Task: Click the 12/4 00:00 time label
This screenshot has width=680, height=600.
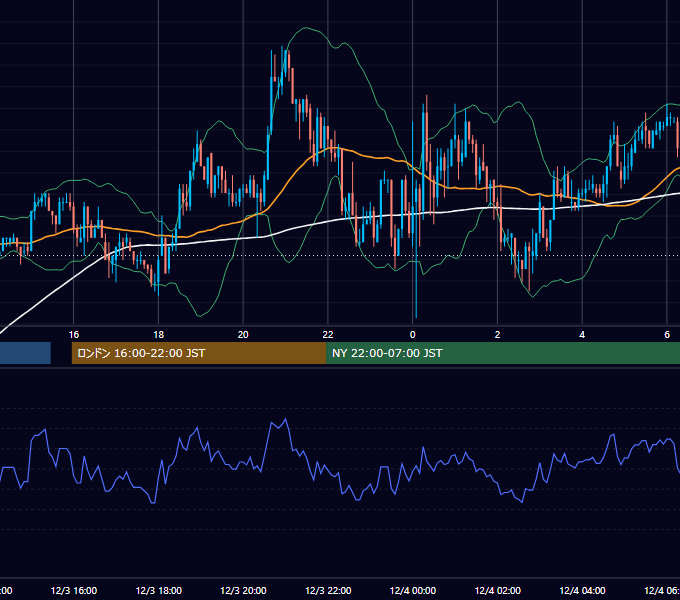Action: [x=413, y=591]
